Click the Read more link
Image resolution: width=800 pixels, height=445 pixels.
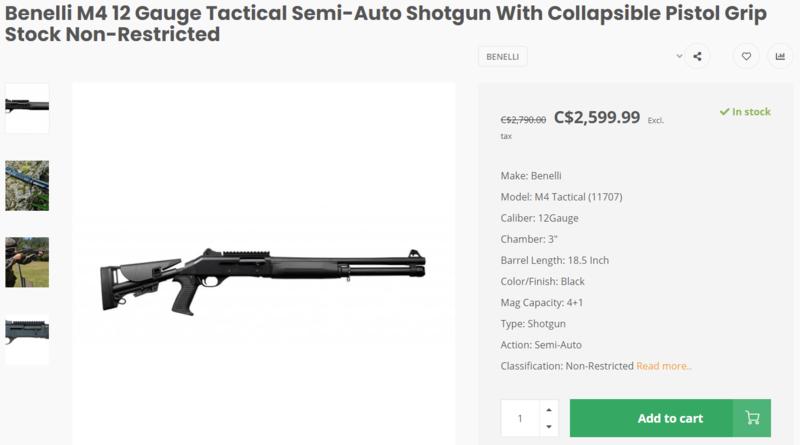pyautogui.click(x=664, y=367)
